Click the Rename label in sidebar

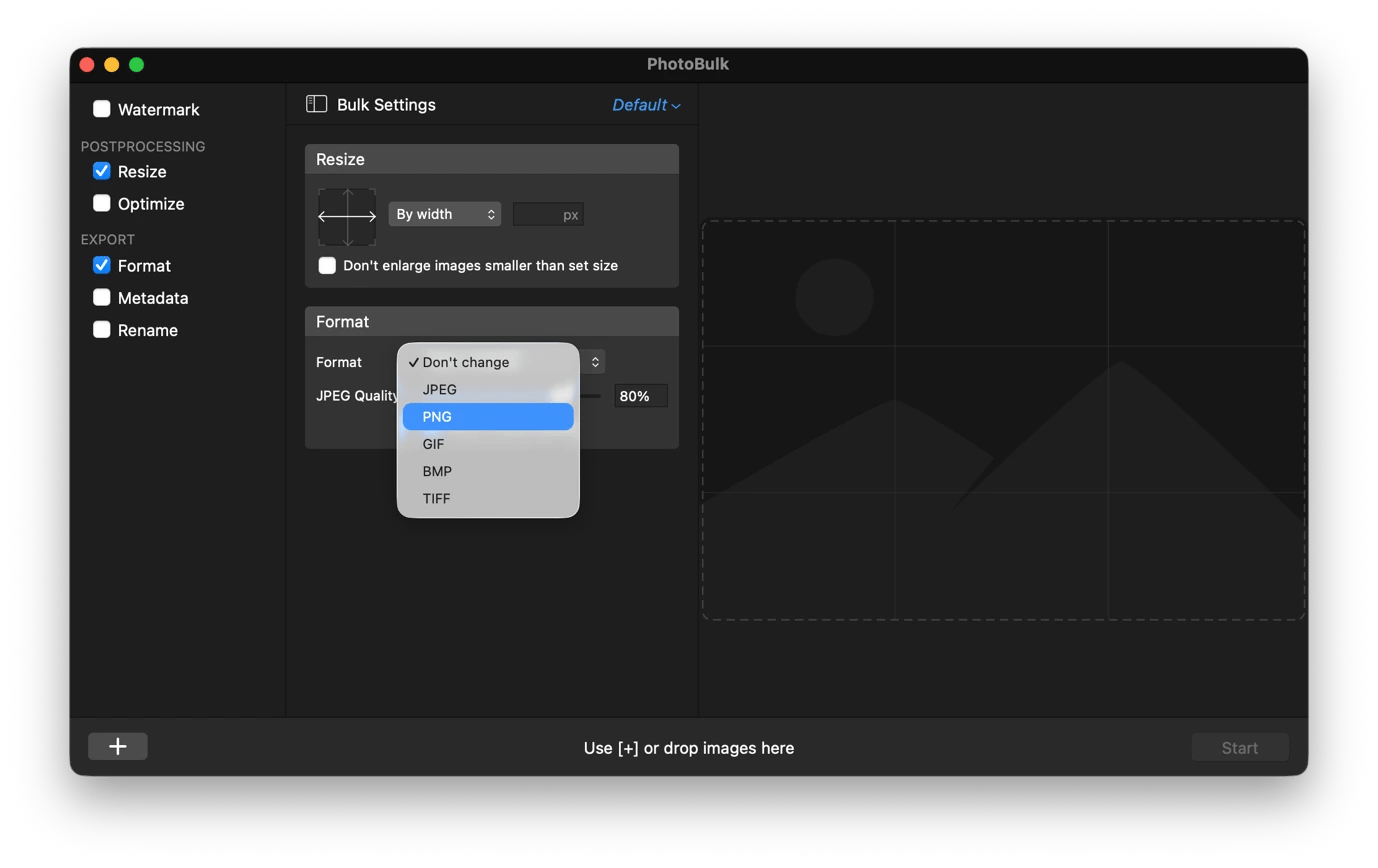148,330
